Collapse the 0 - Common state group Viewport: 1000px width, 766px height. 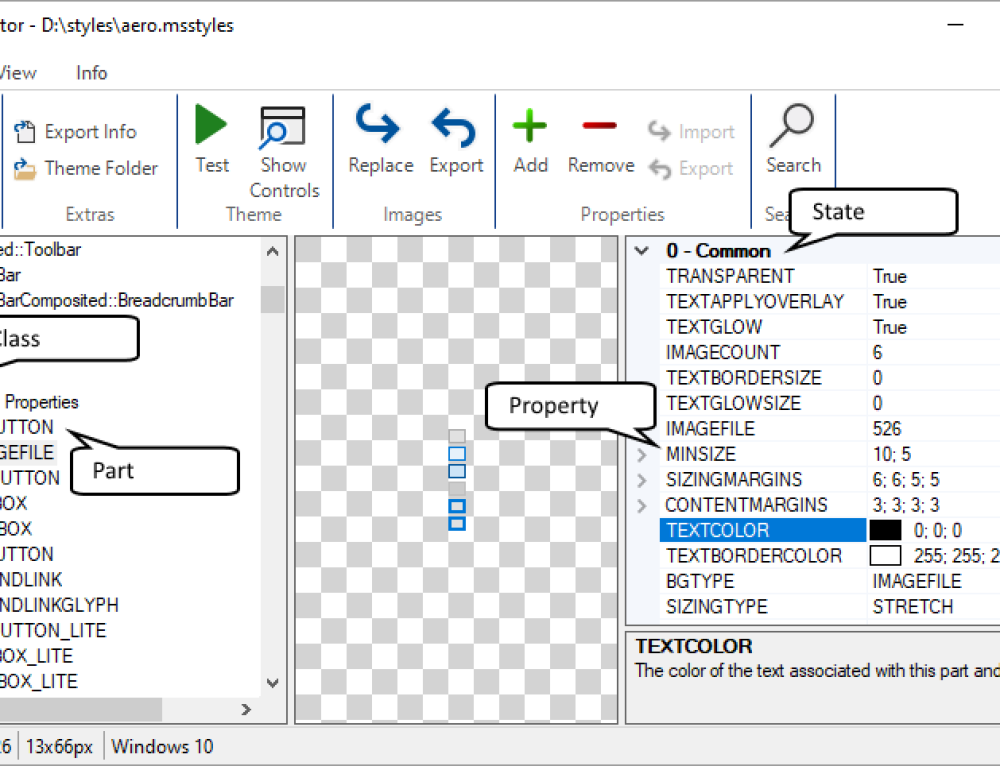pos(641,251)
